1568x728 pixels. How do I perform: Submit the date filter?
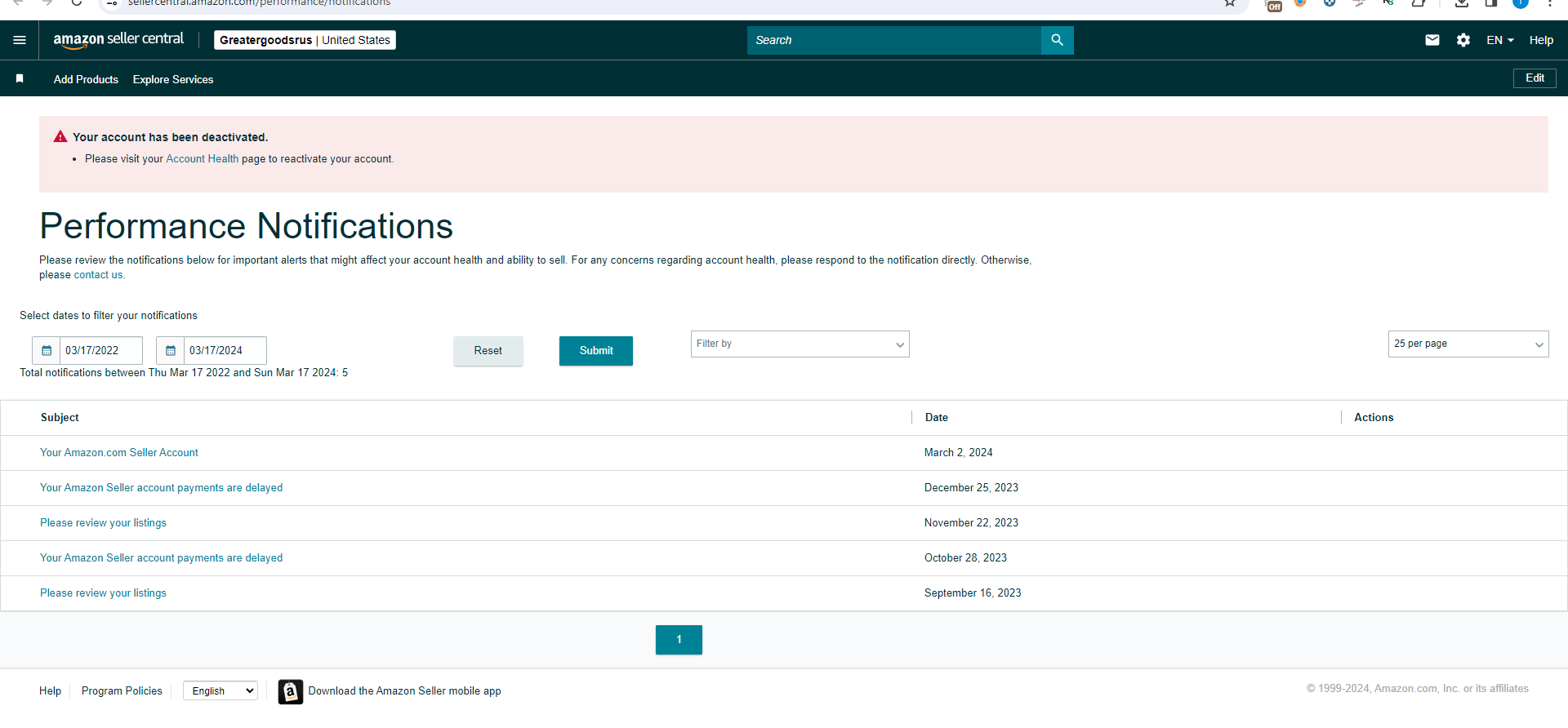[x=596, y=351]
